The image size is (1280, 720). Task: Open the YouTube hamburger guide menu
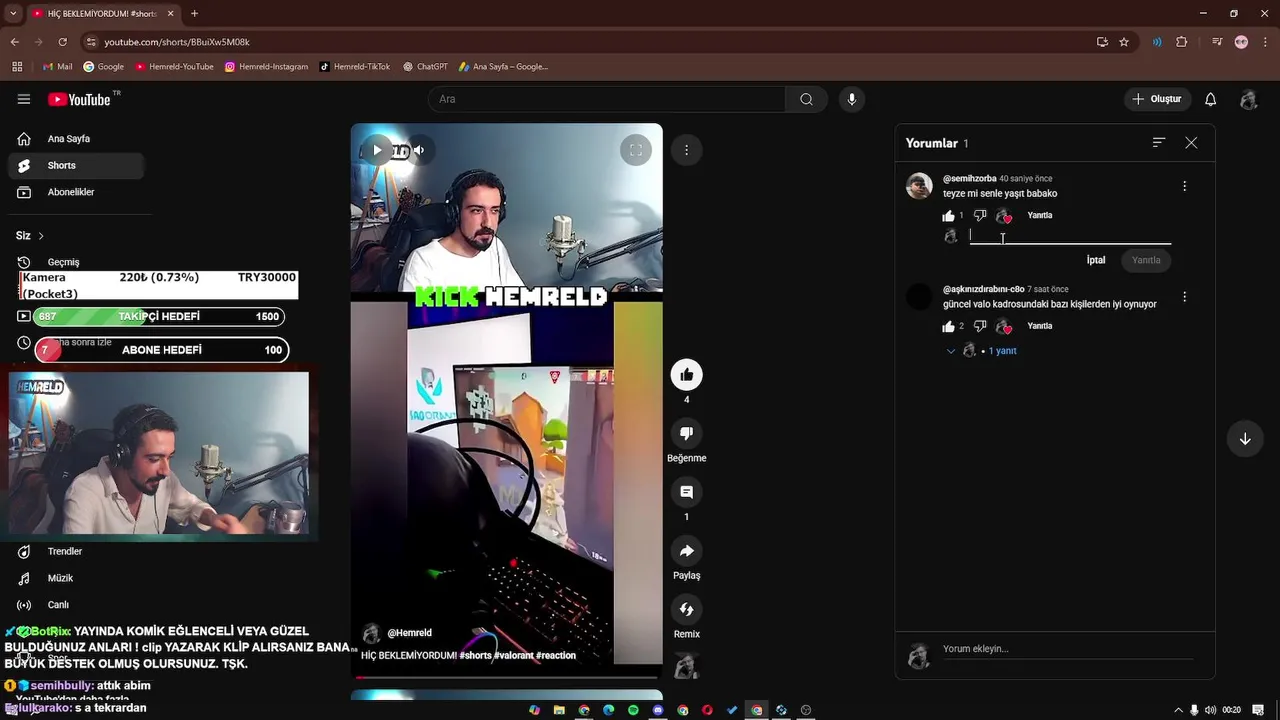24,99
